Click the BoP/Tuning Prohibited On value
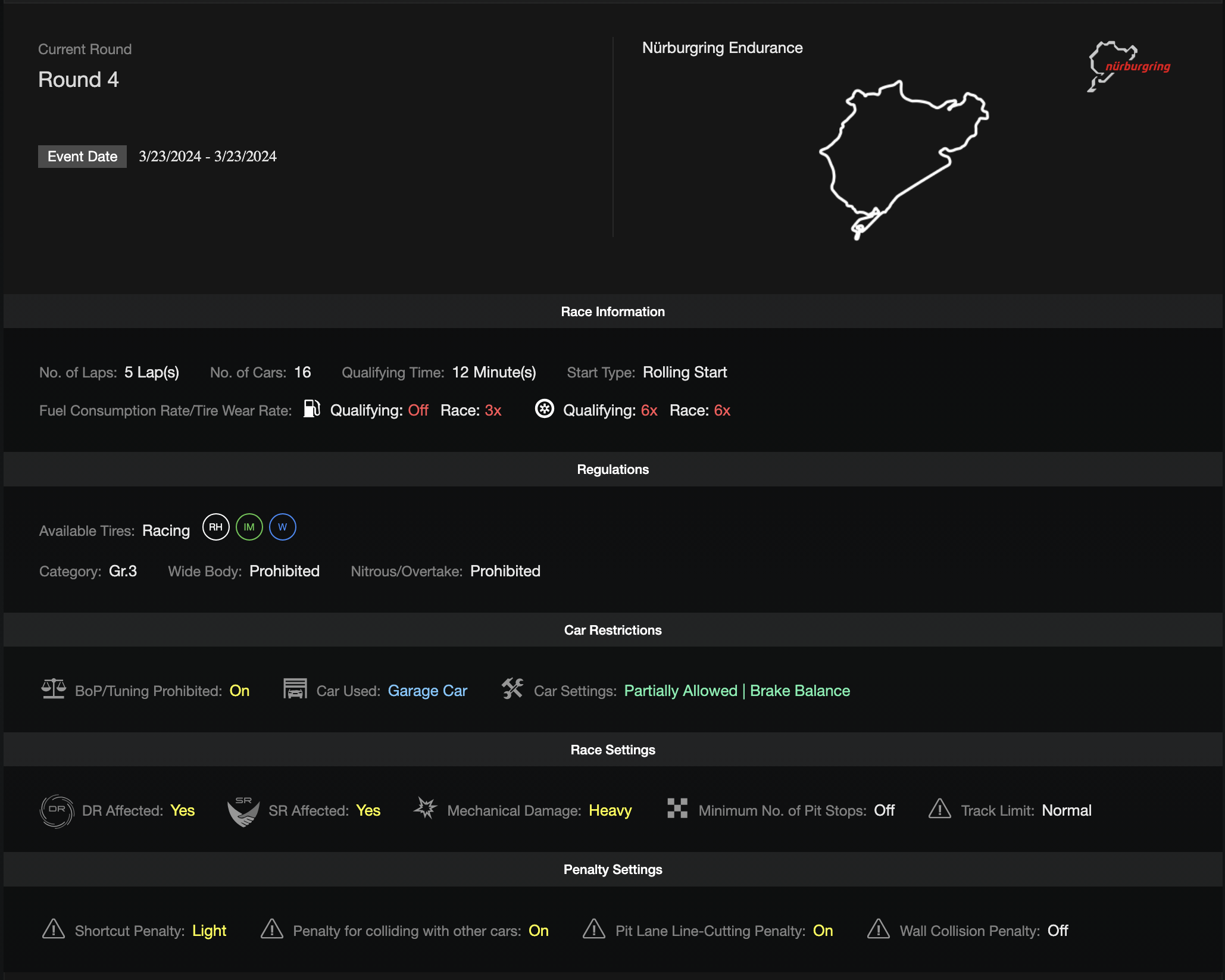1225x980 pixels. pyautogui.click(x=239, y=691)
